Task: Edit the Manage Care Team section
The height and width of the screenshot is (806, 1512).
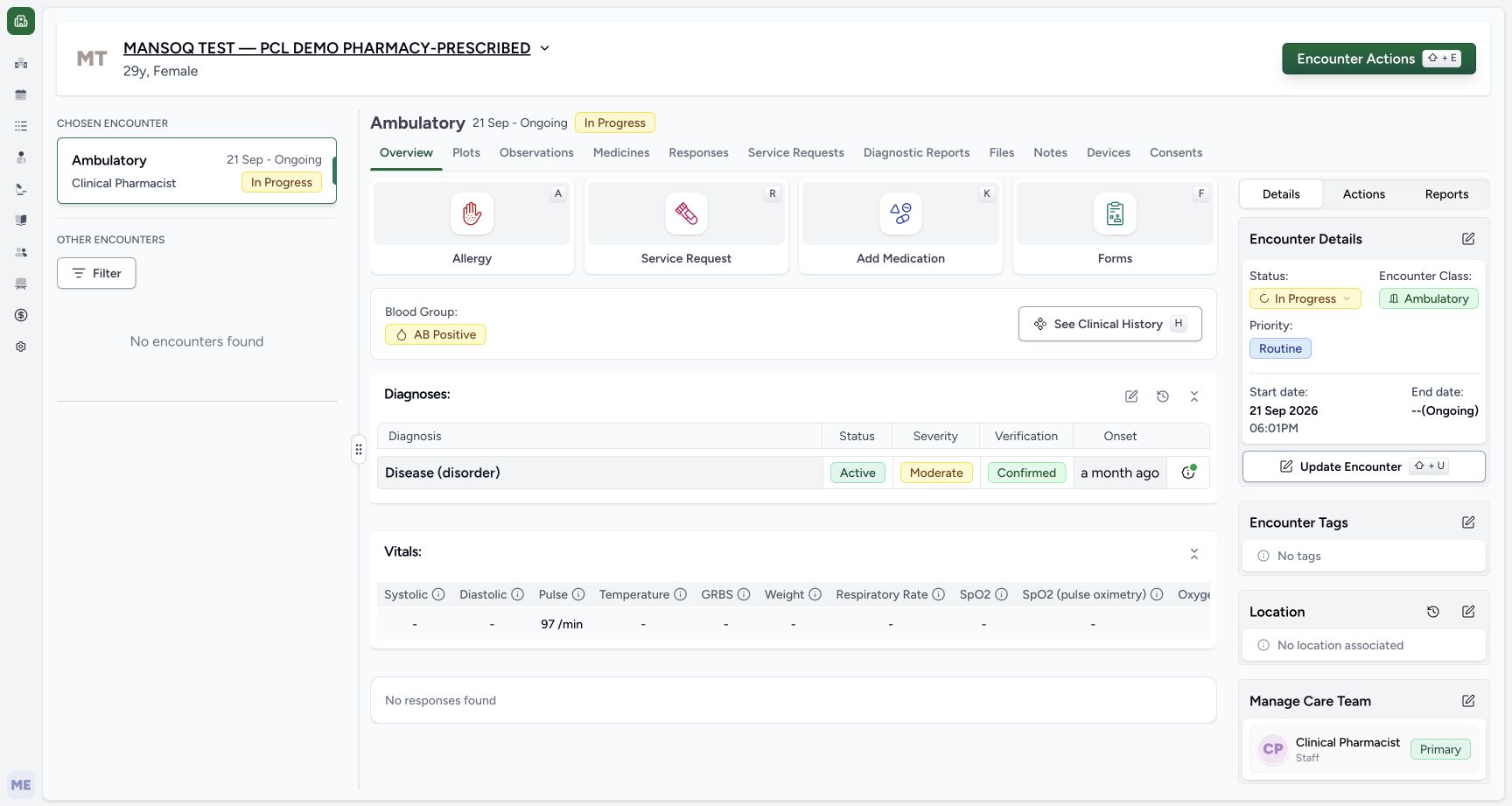Action: coord(1468,701)
